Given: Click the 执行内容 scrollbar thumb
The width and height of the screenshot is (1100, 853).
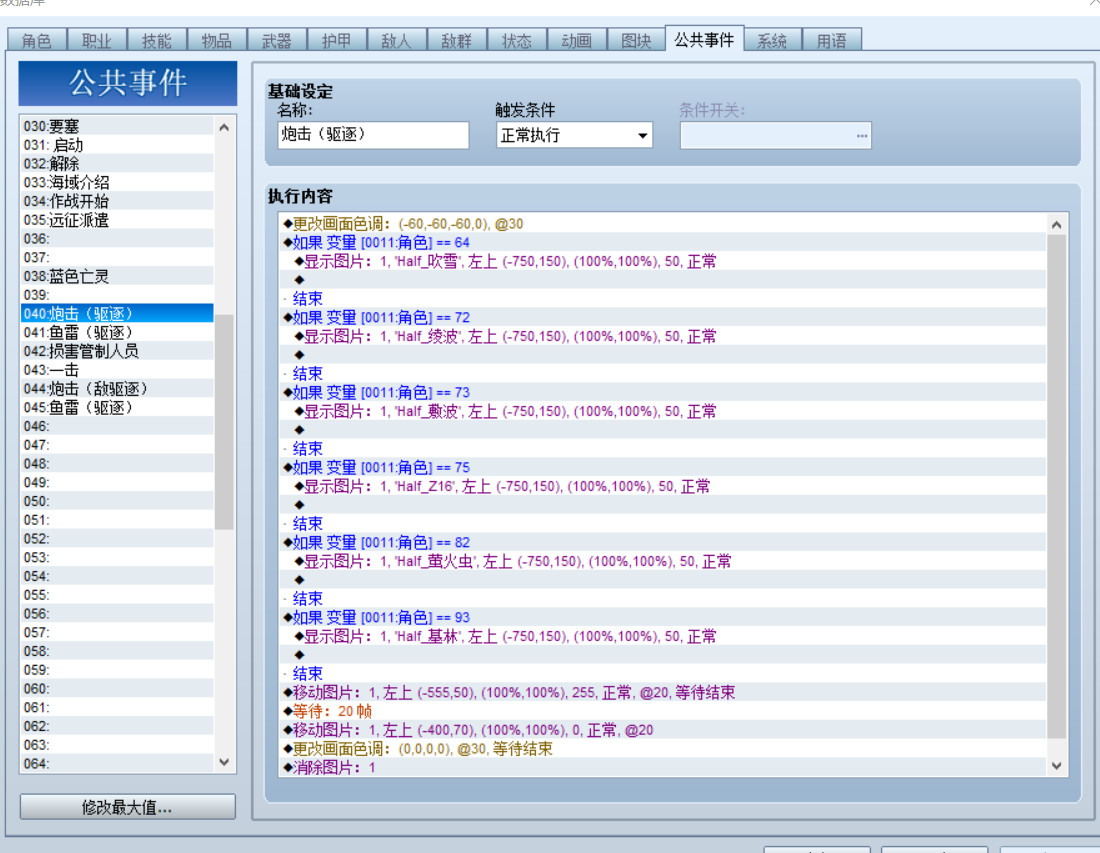Looking at the screenshot, I should click(x=1057, y=487).
